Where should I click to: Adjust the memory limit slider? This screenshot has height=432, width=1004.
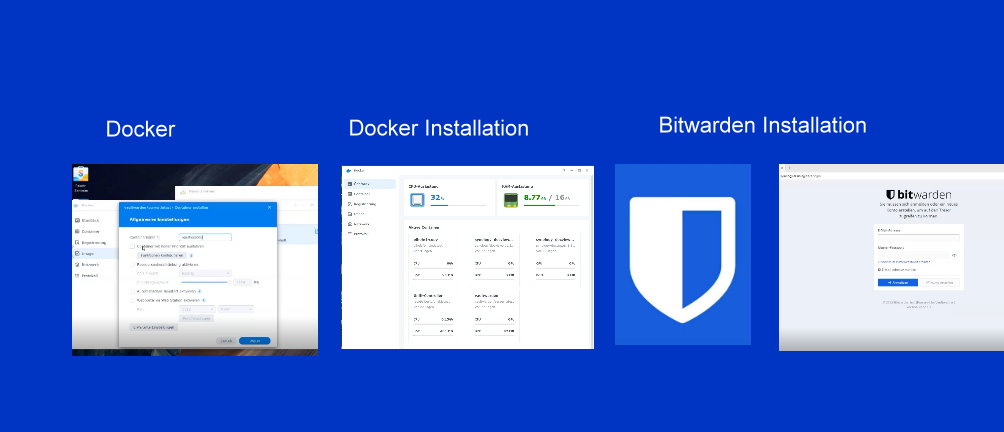(x=205, y=282)
